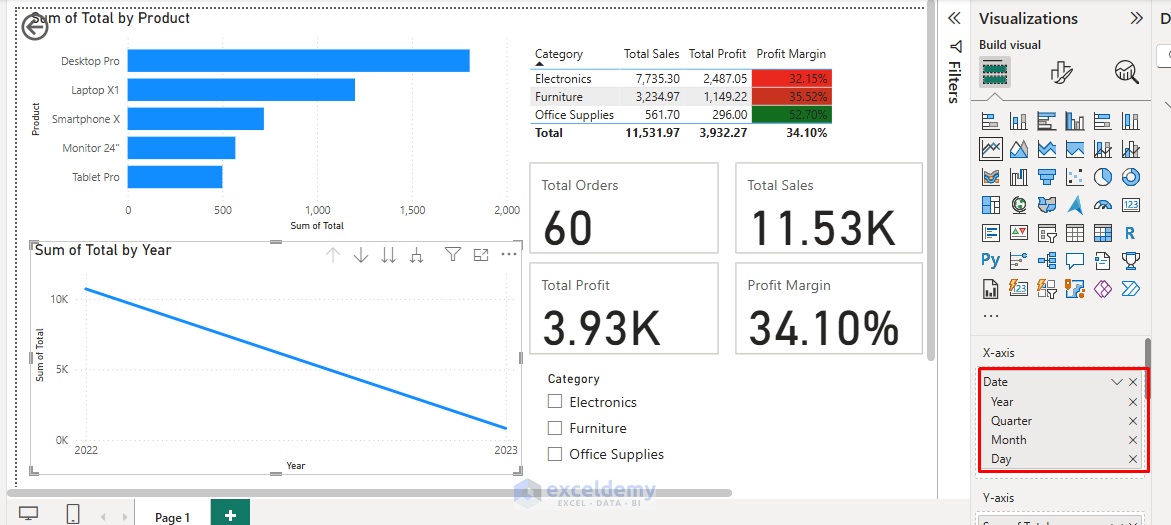This screenshot has width=1171, height=525.
Task: Select the Funnel chart visual
Action: coord(1046,177)
